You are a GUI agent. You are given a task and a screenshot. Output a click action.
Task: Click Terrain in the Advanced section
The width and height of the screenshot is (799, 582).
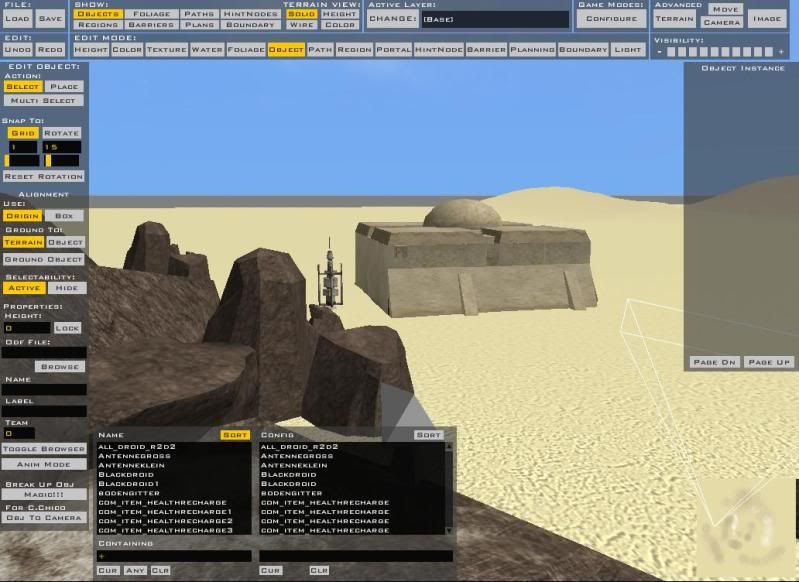coord(674,19)
